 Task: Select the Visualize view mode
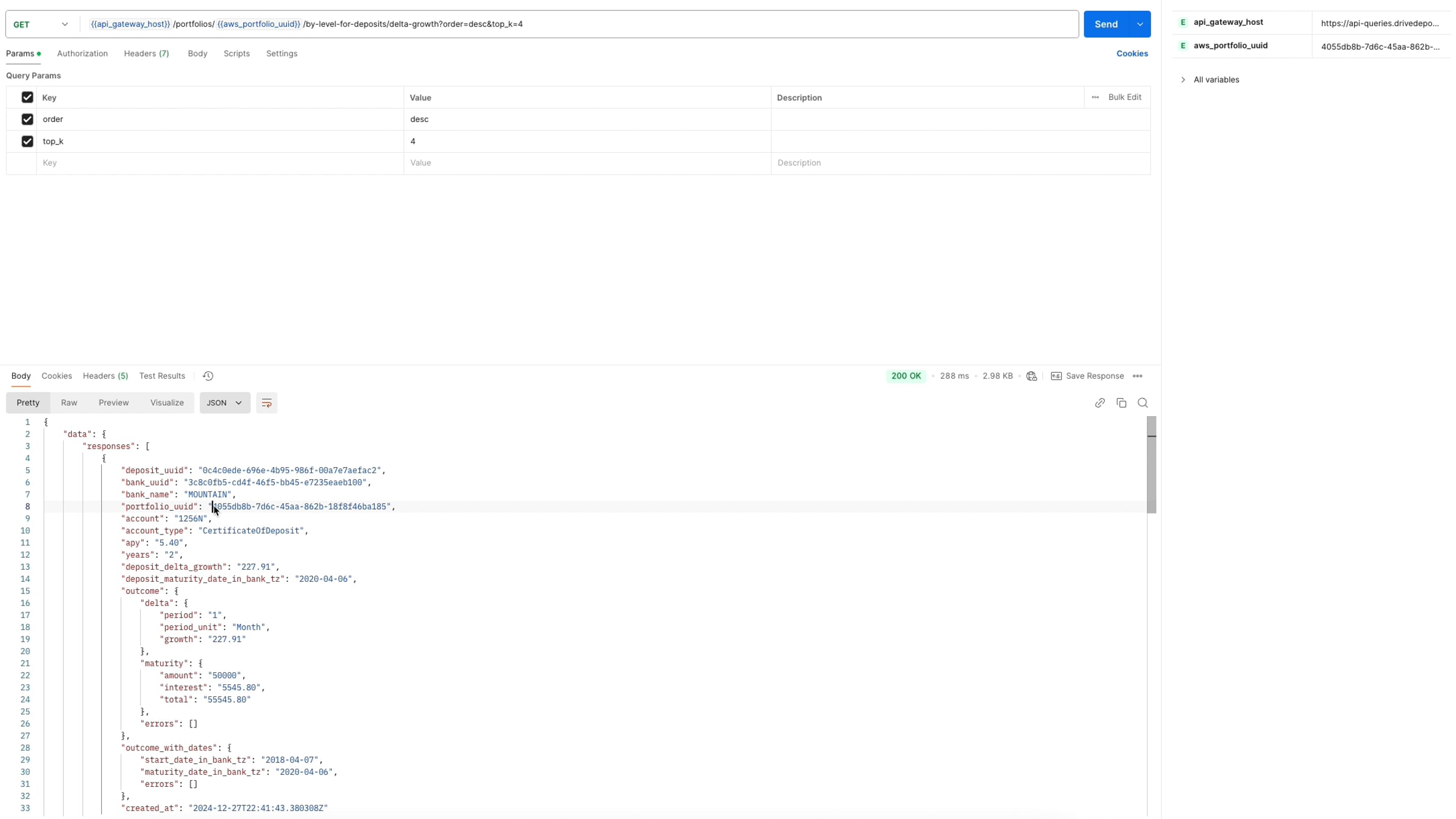pyautogui.click(x=167, y=403)
